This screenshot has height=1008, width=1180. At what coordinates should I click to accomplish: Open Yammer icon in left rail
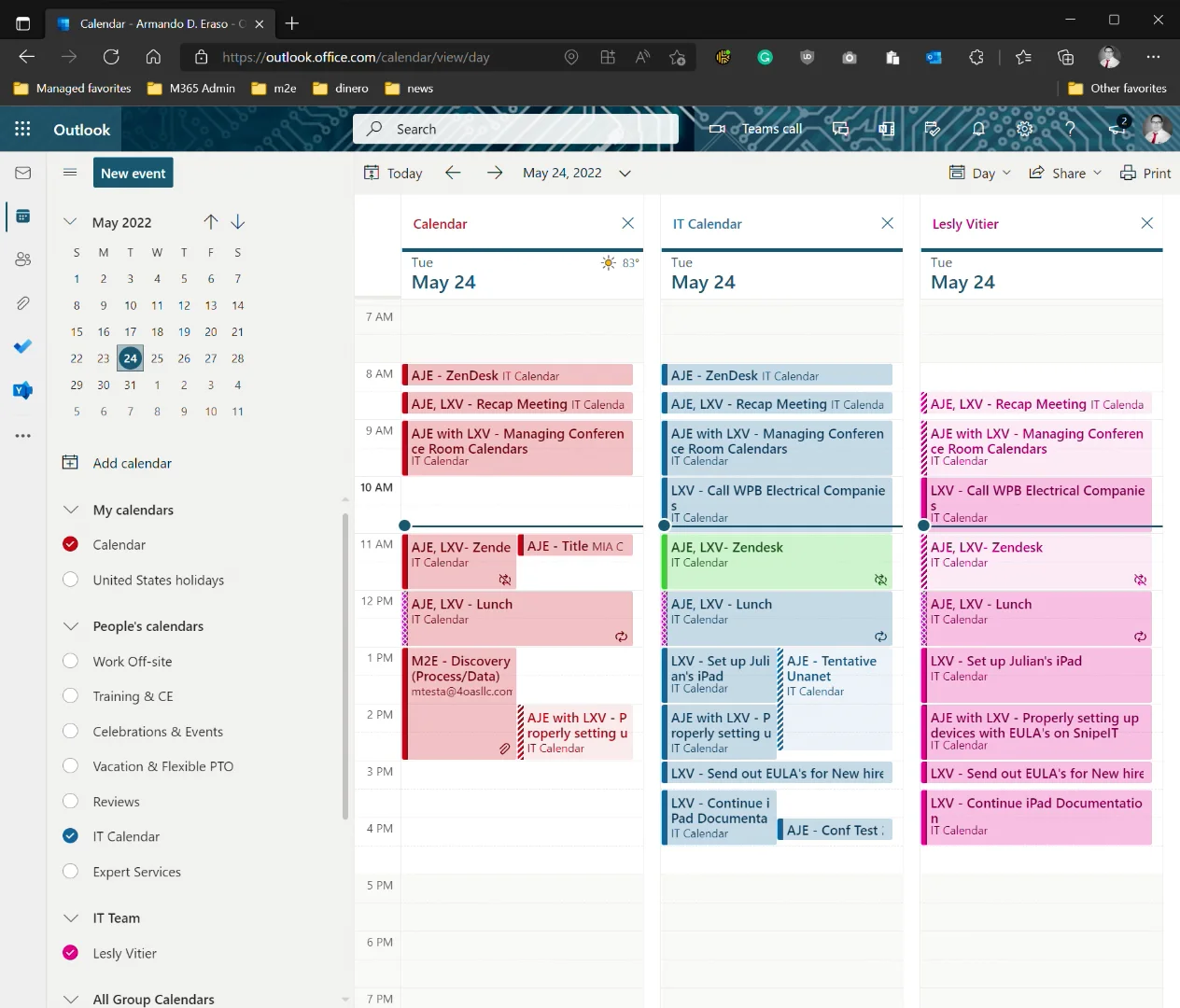pyautogui.click(x=23, y=390)
